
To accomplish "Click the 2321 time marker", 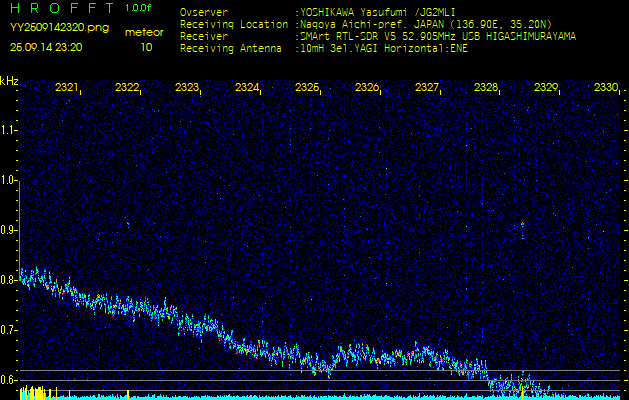I will coord(67,88).
